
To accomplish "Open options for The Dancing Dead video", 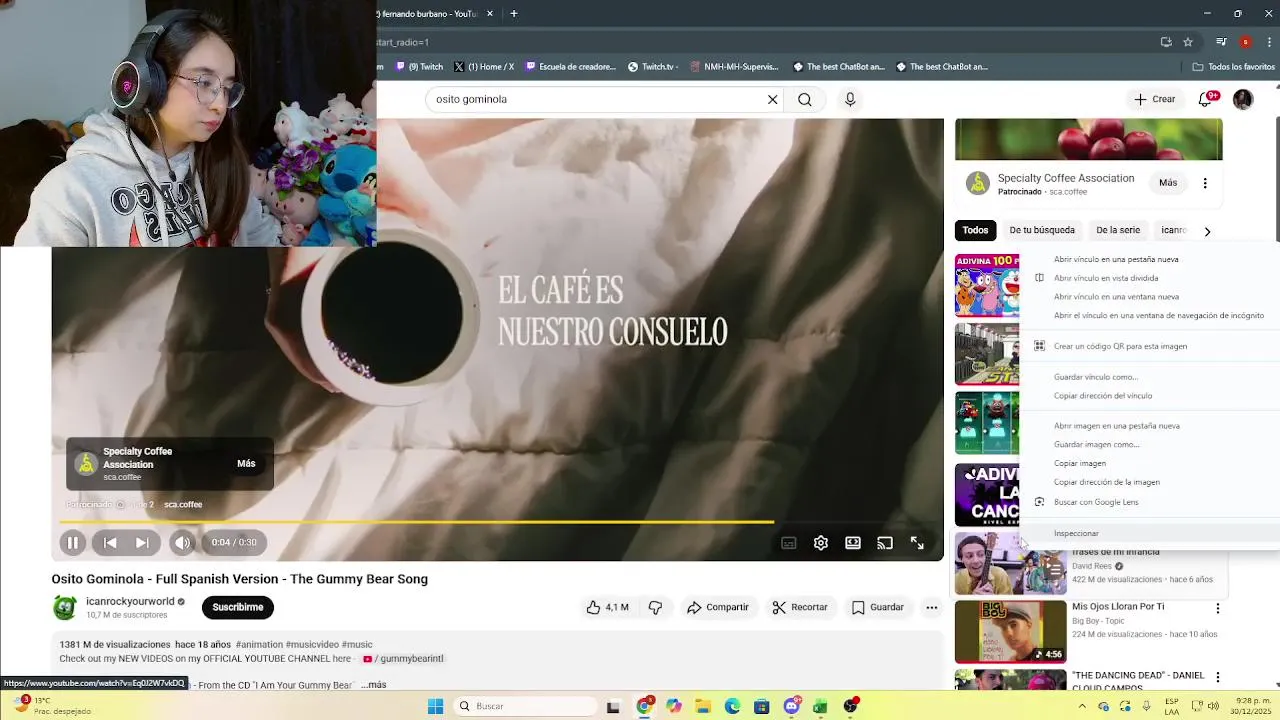I will [x=1217, y=678].
